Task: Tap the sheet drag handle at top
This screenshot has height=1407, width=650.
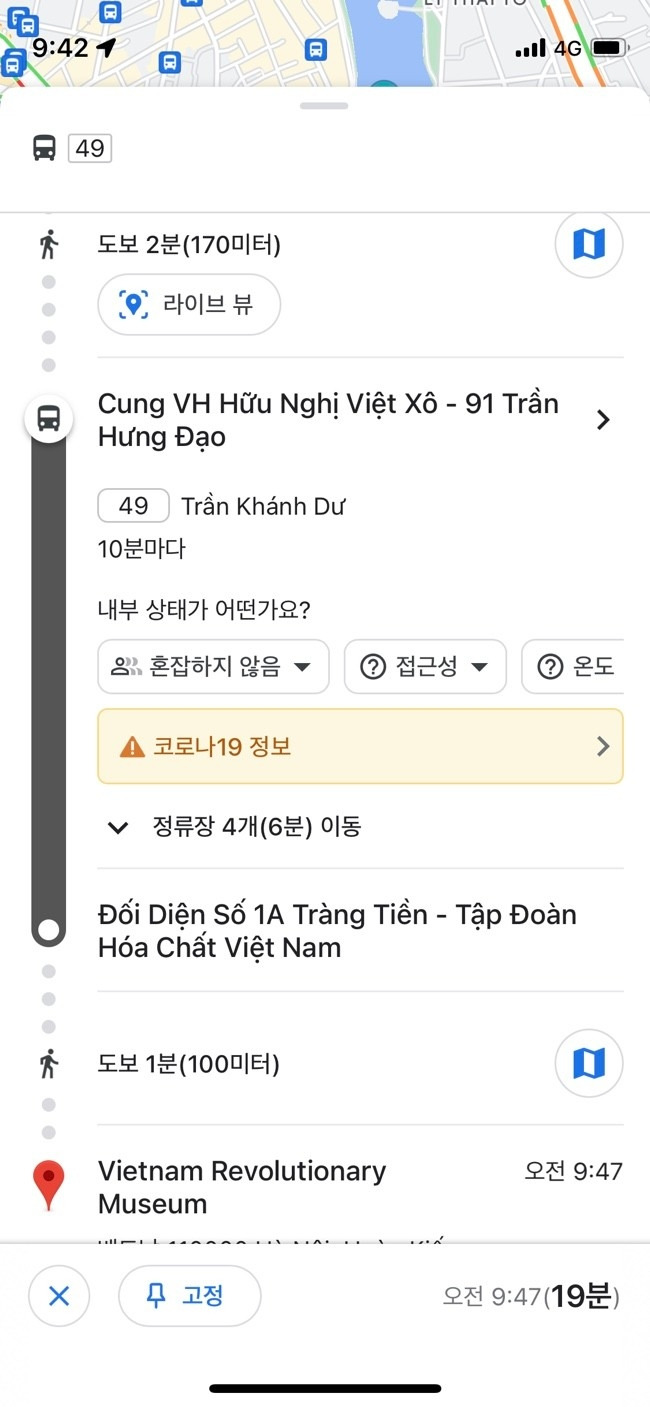Action: (x=322, y=106)
